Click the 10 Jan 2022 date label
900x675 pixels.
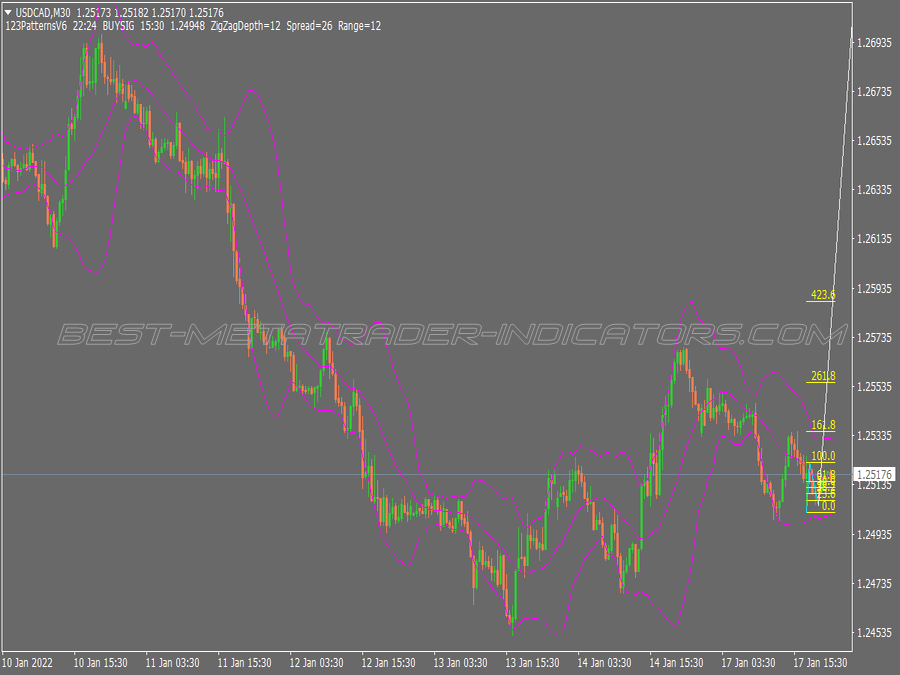click(28, 663)
